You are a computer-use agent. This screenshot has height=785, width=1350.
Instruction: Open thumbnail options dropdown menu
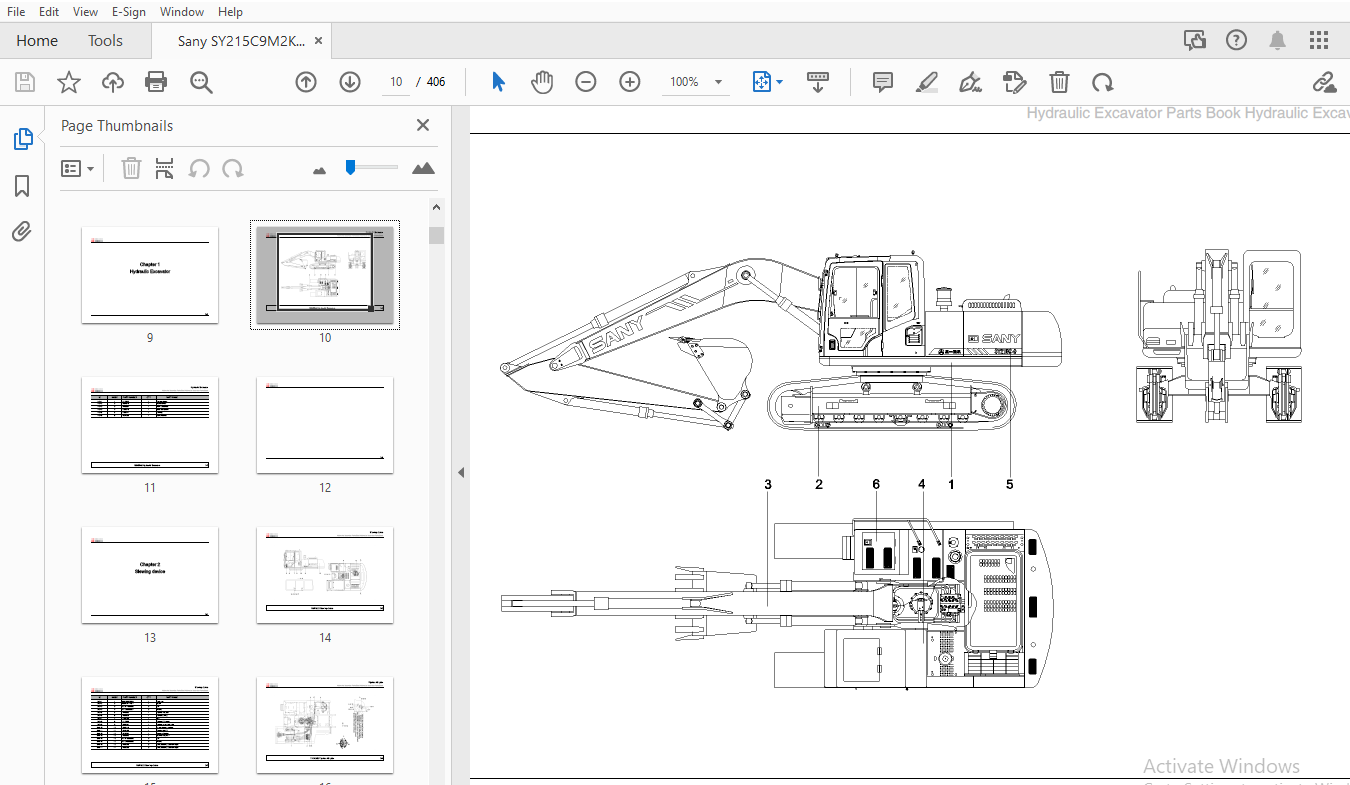pos(78,169)
